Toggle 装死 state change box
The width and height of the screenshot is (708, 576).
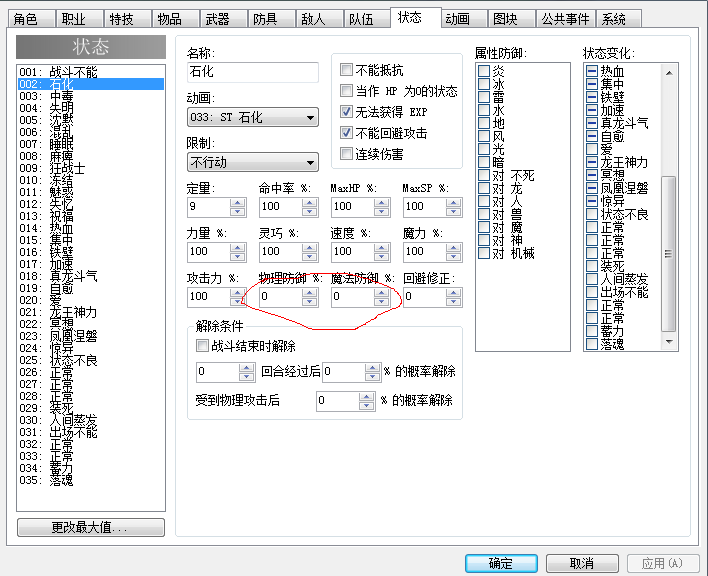pos(592,266)
